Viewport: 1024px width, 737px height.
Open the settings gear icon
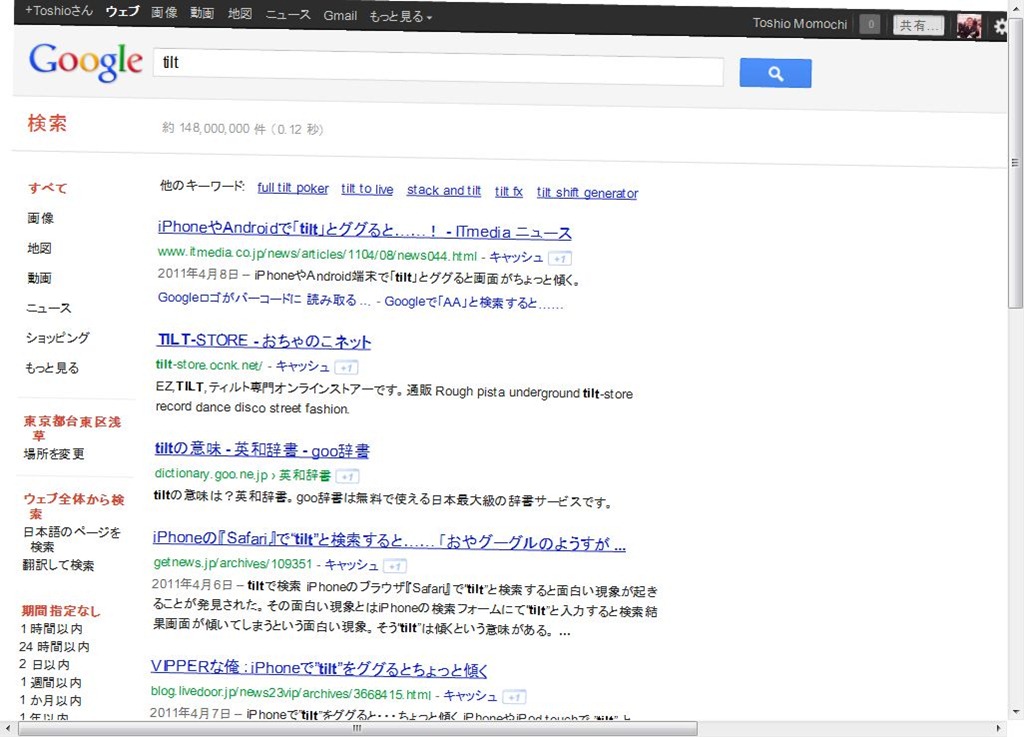1000,27
